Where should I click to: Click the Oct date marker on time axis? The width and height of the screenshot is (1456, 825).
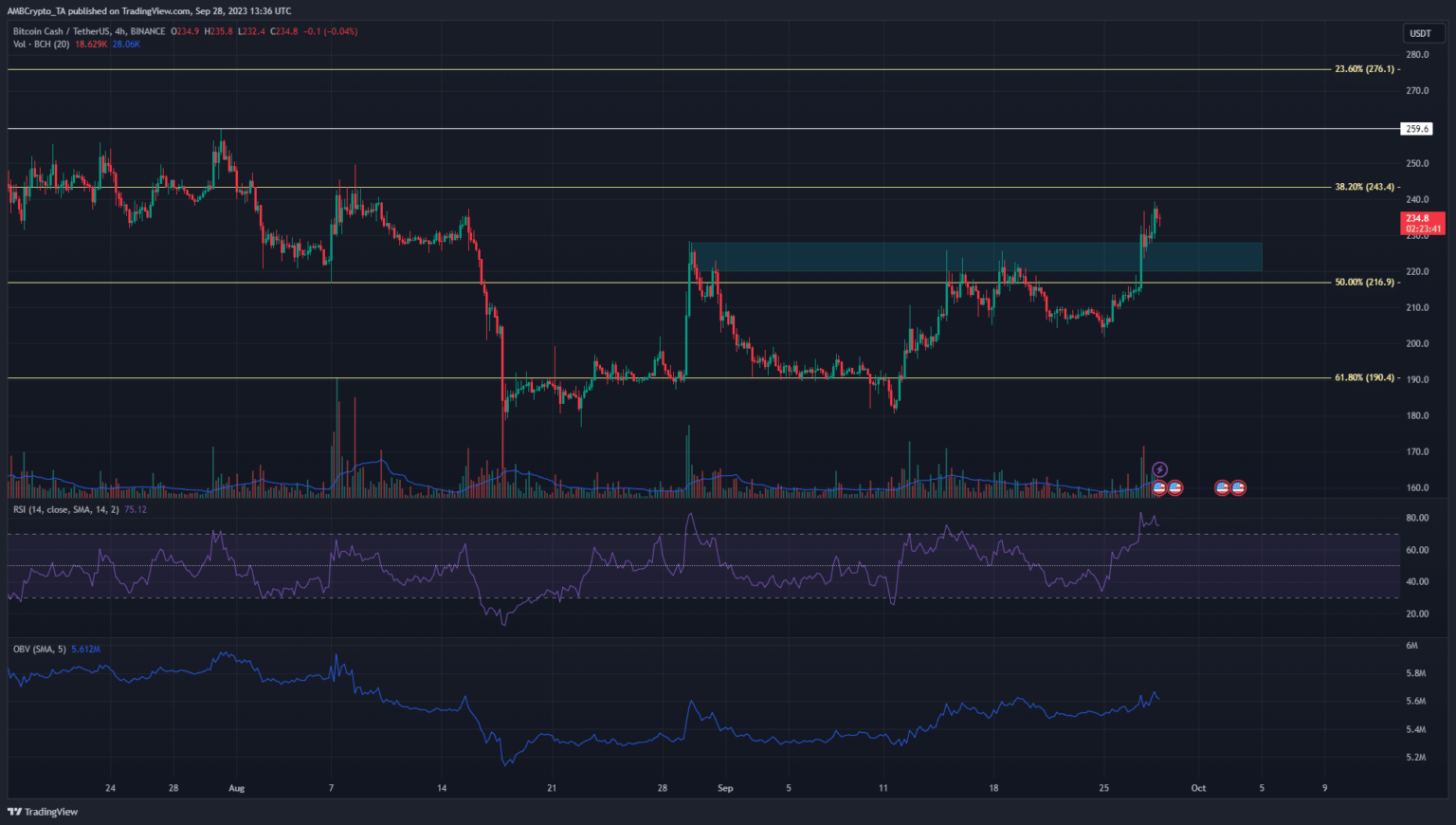(1198, 788)
